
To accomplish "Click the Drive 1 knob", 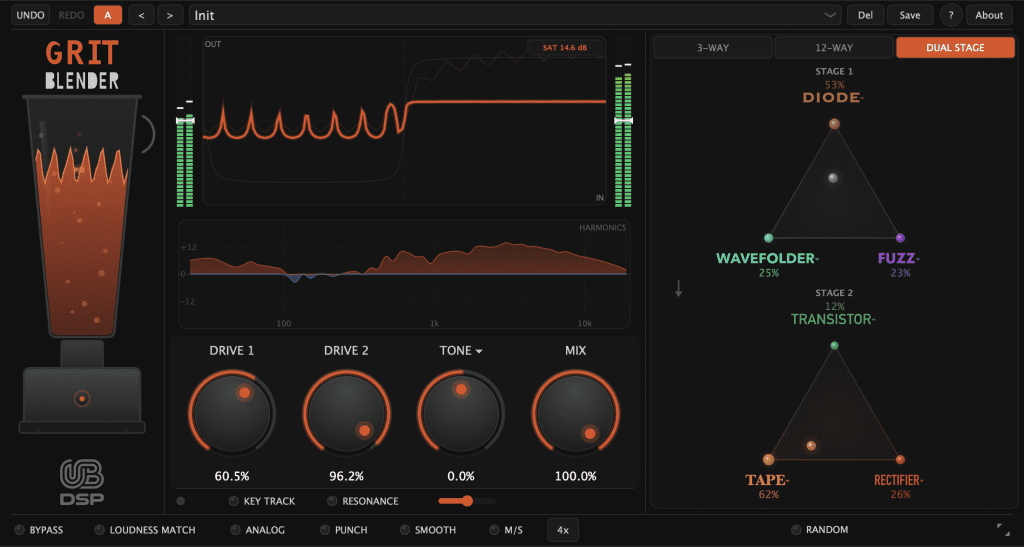I will tap(232, 413).
